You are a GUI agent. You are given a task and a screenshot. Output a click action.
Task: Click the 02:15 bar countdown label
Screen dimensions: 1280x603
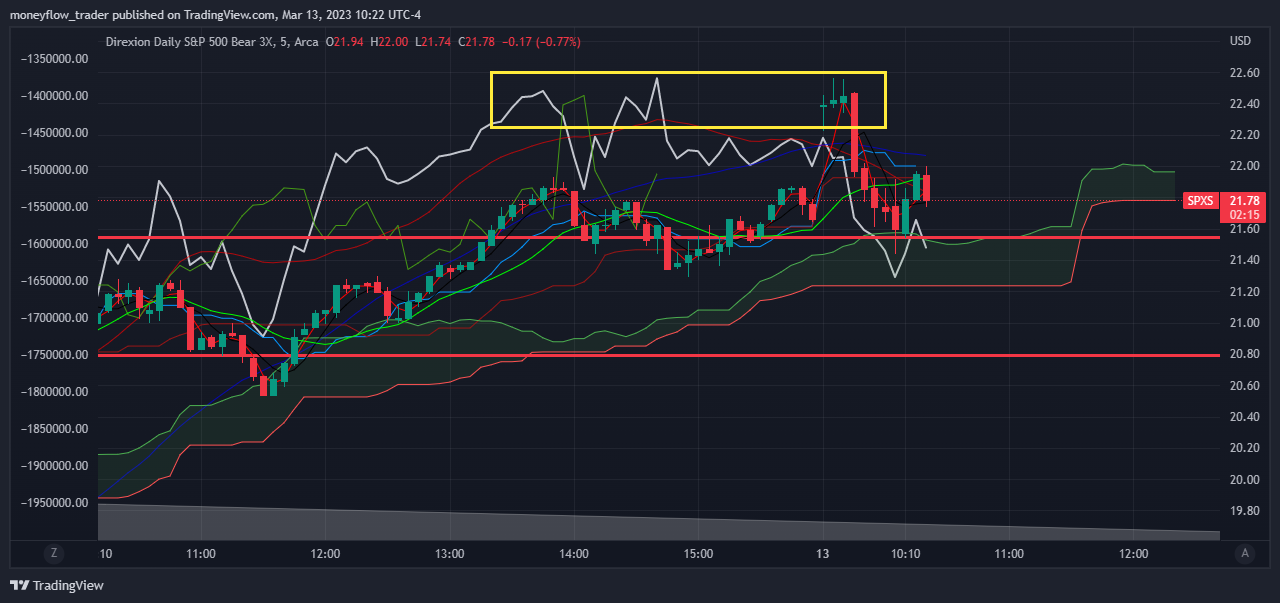click(x=1244, y=214)
